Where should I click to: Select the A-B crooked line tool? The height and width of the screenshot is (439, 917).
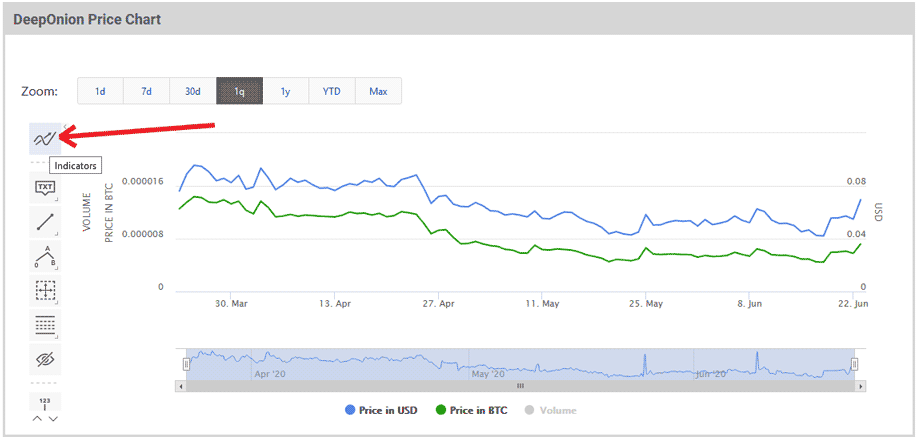(45, 257)
